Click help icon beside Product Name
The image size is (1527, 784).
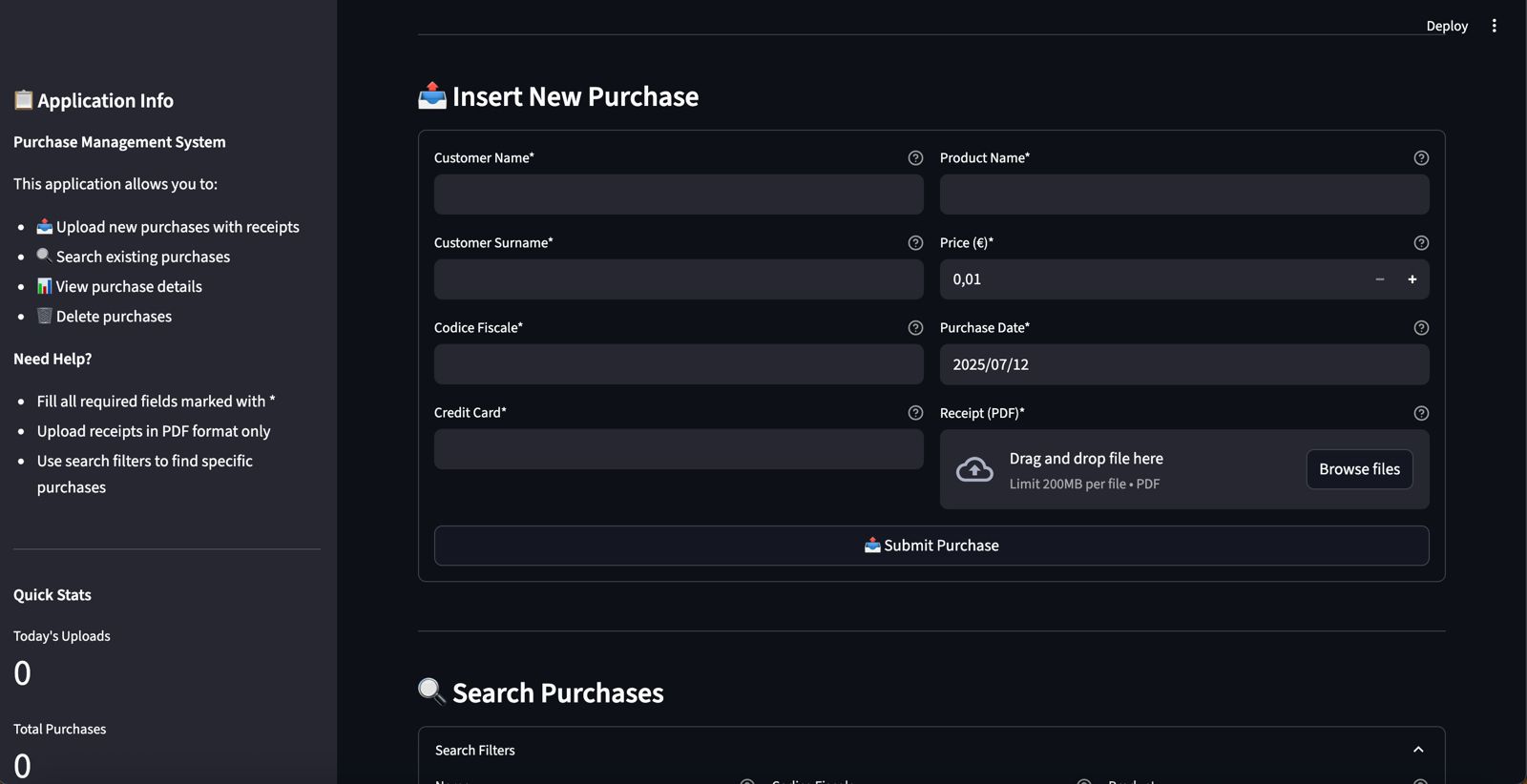point(1421,158)
